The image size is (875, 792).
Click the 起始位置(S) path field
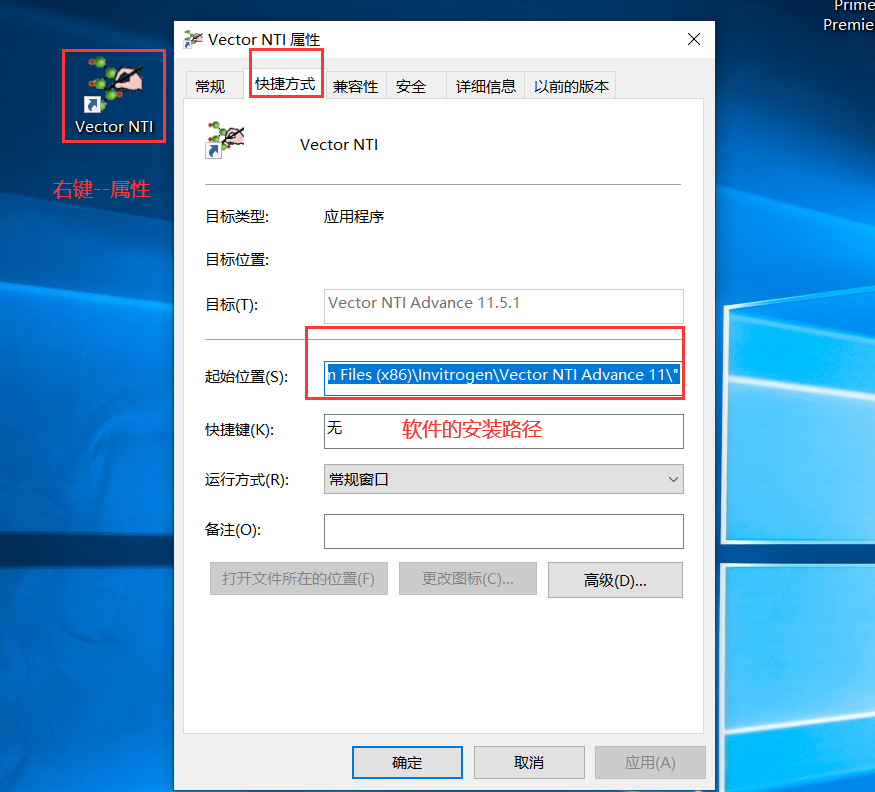coord(503,378)
